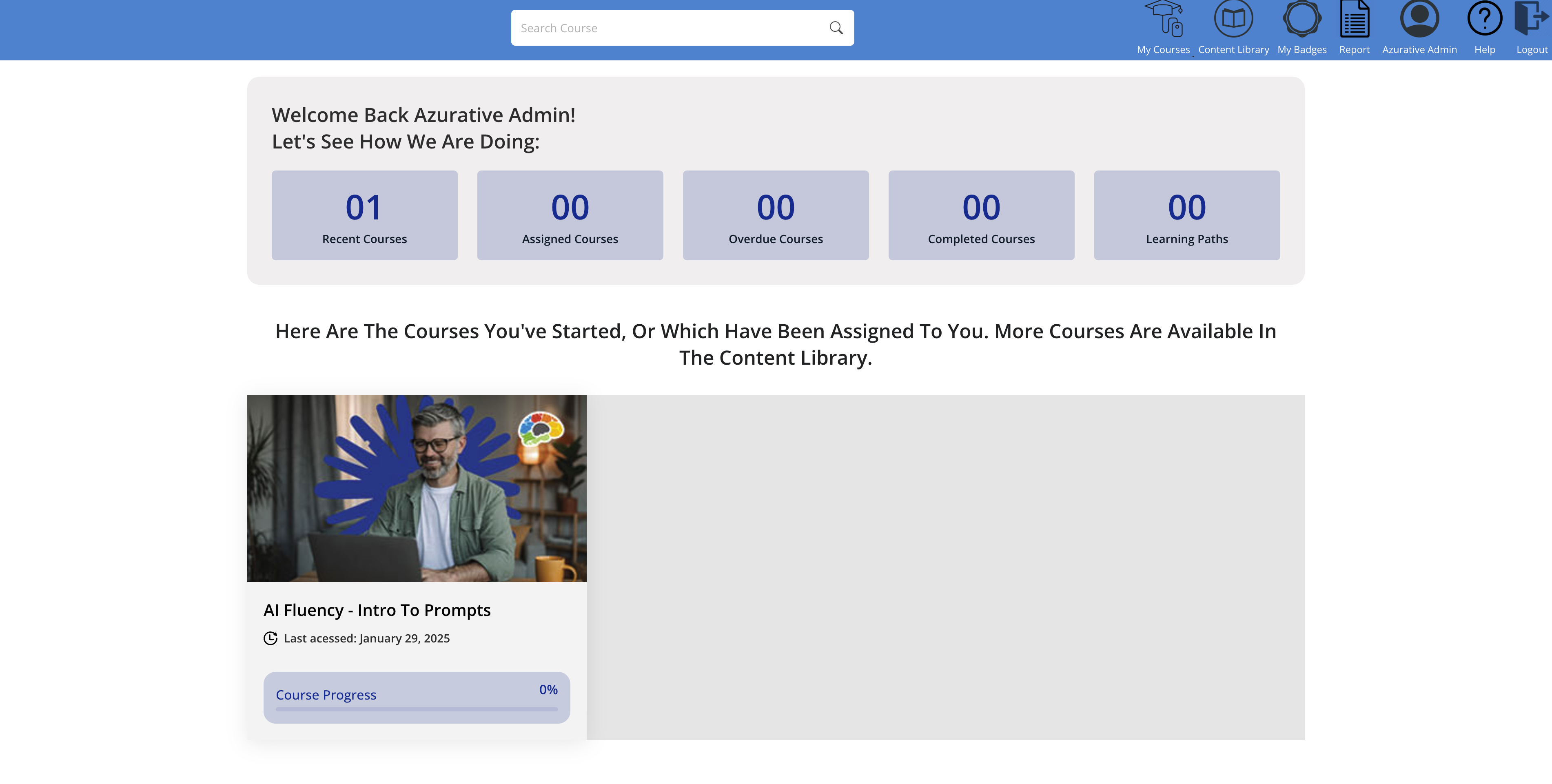Open the Overdue Courses tile

776,215
